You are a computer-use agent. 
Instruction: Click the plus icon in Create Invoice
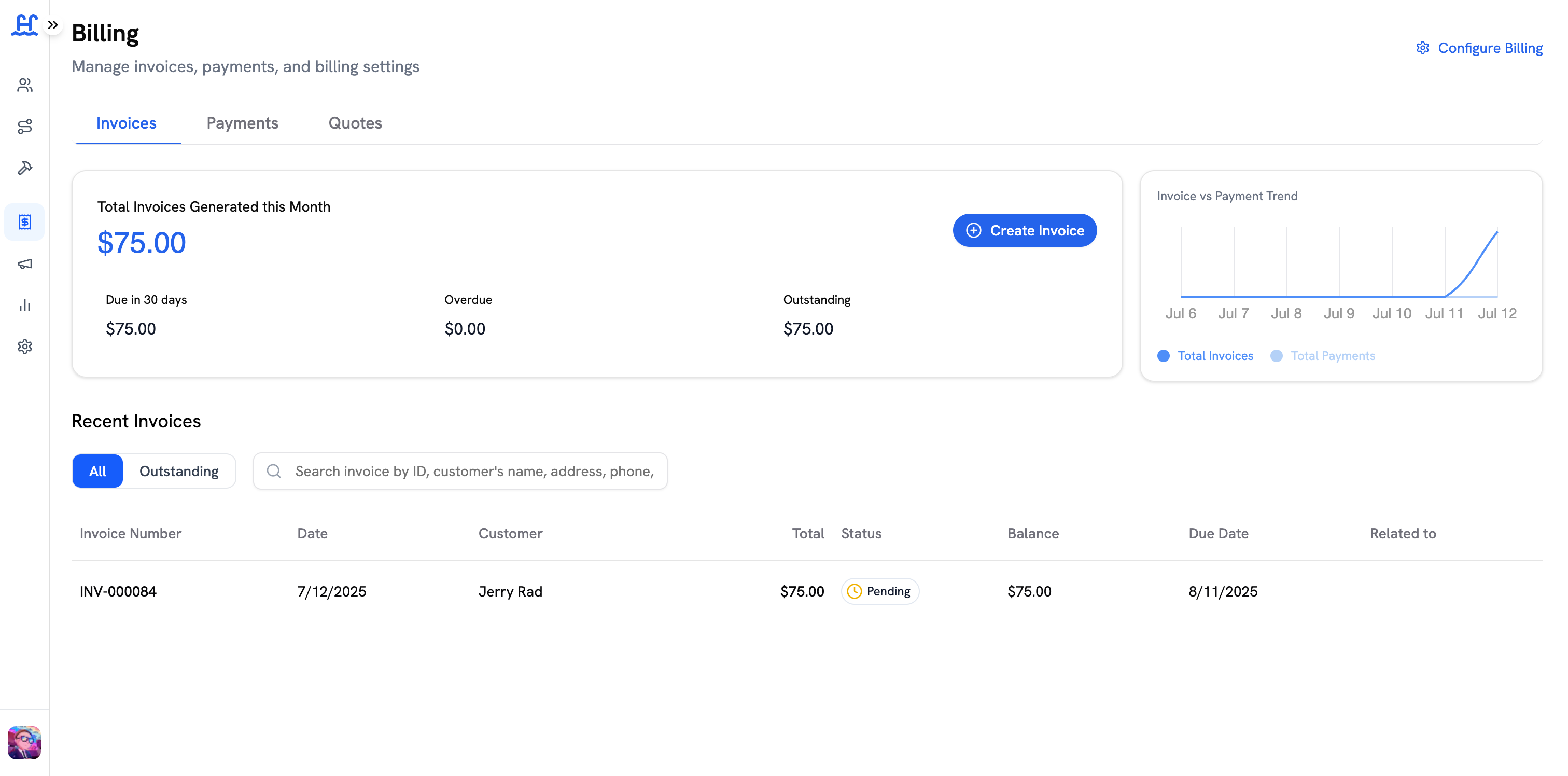pos(974,230)
